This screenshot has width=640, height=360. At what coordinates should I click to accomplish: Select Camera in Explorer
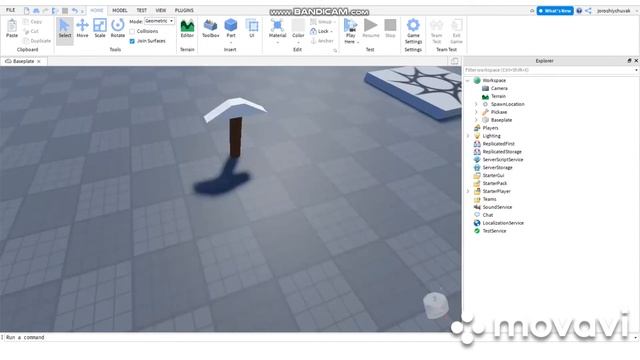point(499,88)
